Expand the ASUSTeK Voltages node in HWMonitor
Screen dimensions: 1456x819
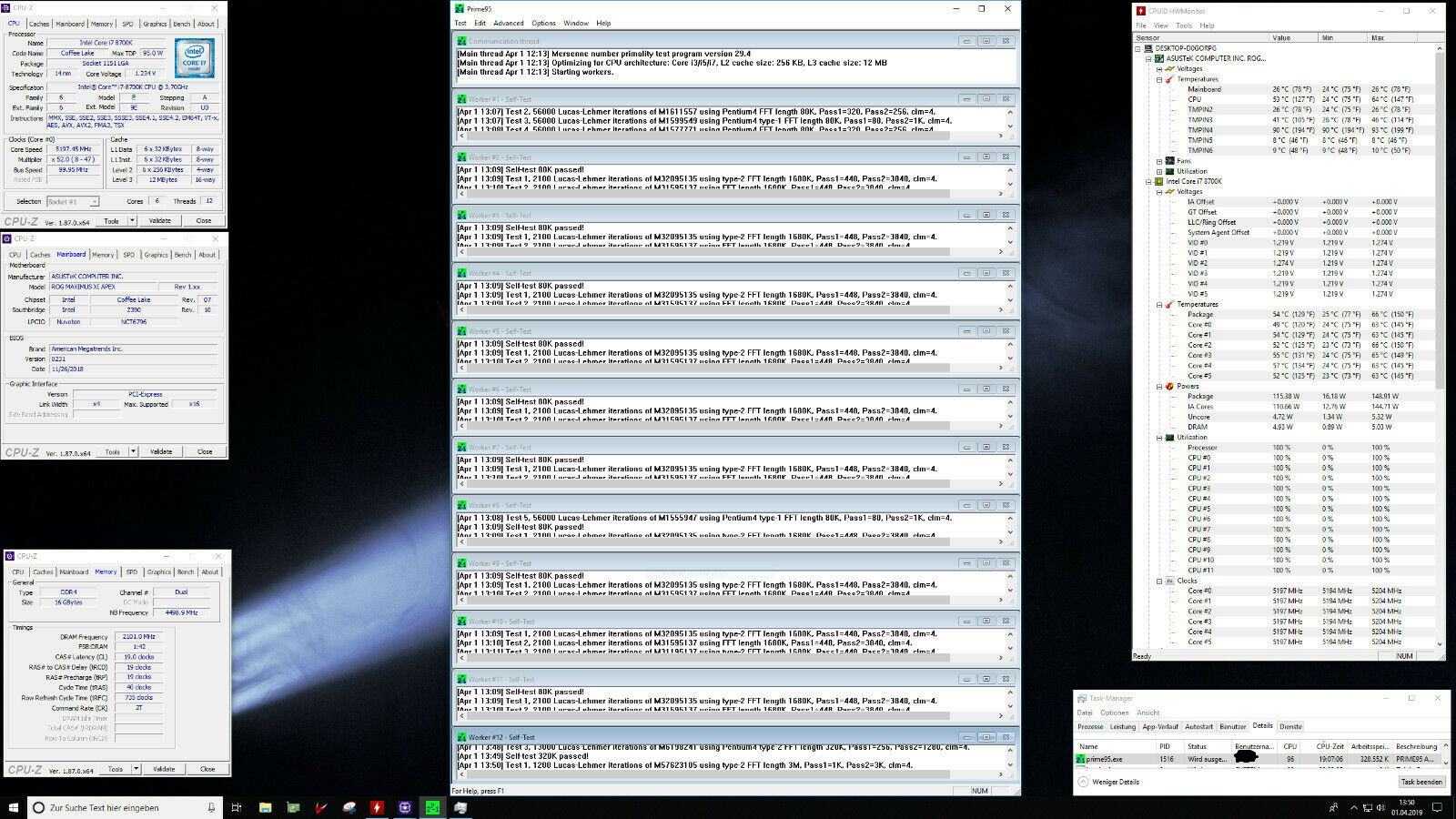[x=1158, y=69]
